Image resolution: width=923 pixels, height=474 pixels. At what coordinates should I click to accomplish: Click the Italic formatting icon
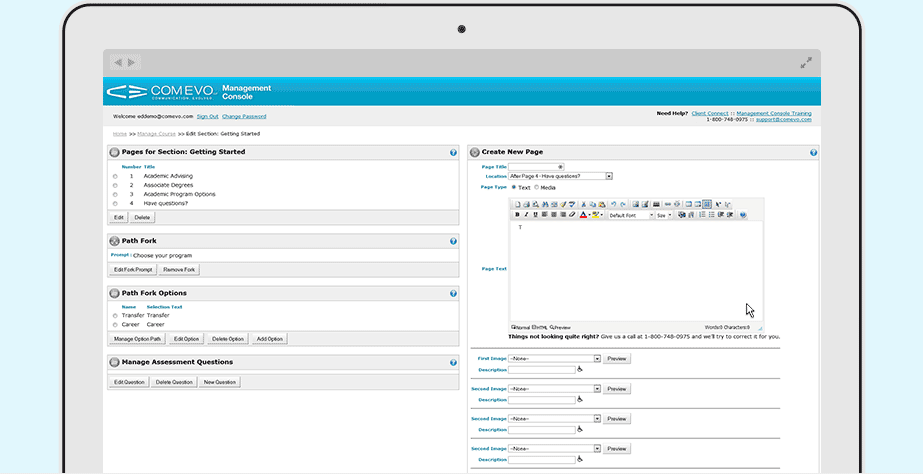pyautogui.click(x=527, y=215)
